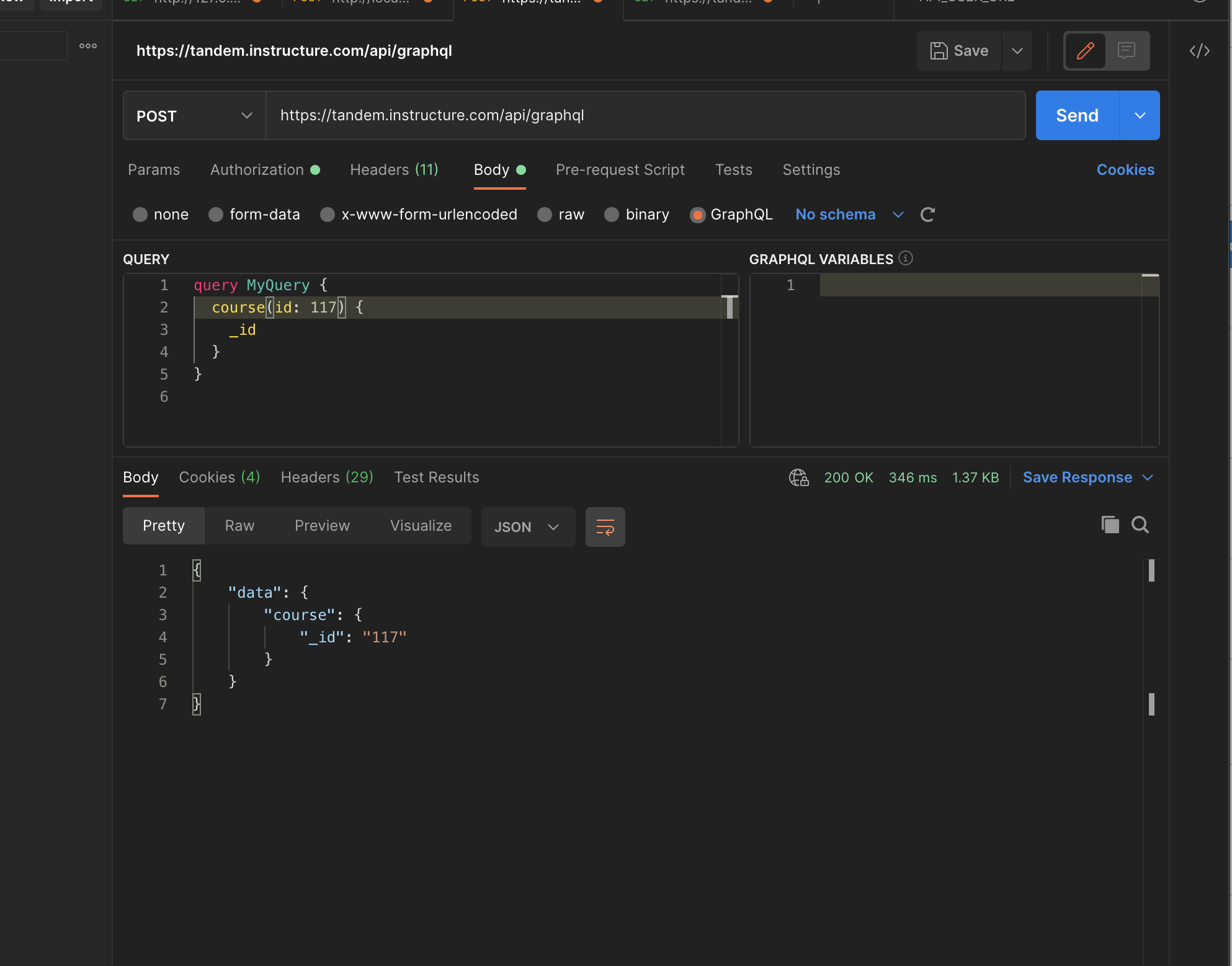
Task: Click the blue Send button
Action: point(1077,116)
